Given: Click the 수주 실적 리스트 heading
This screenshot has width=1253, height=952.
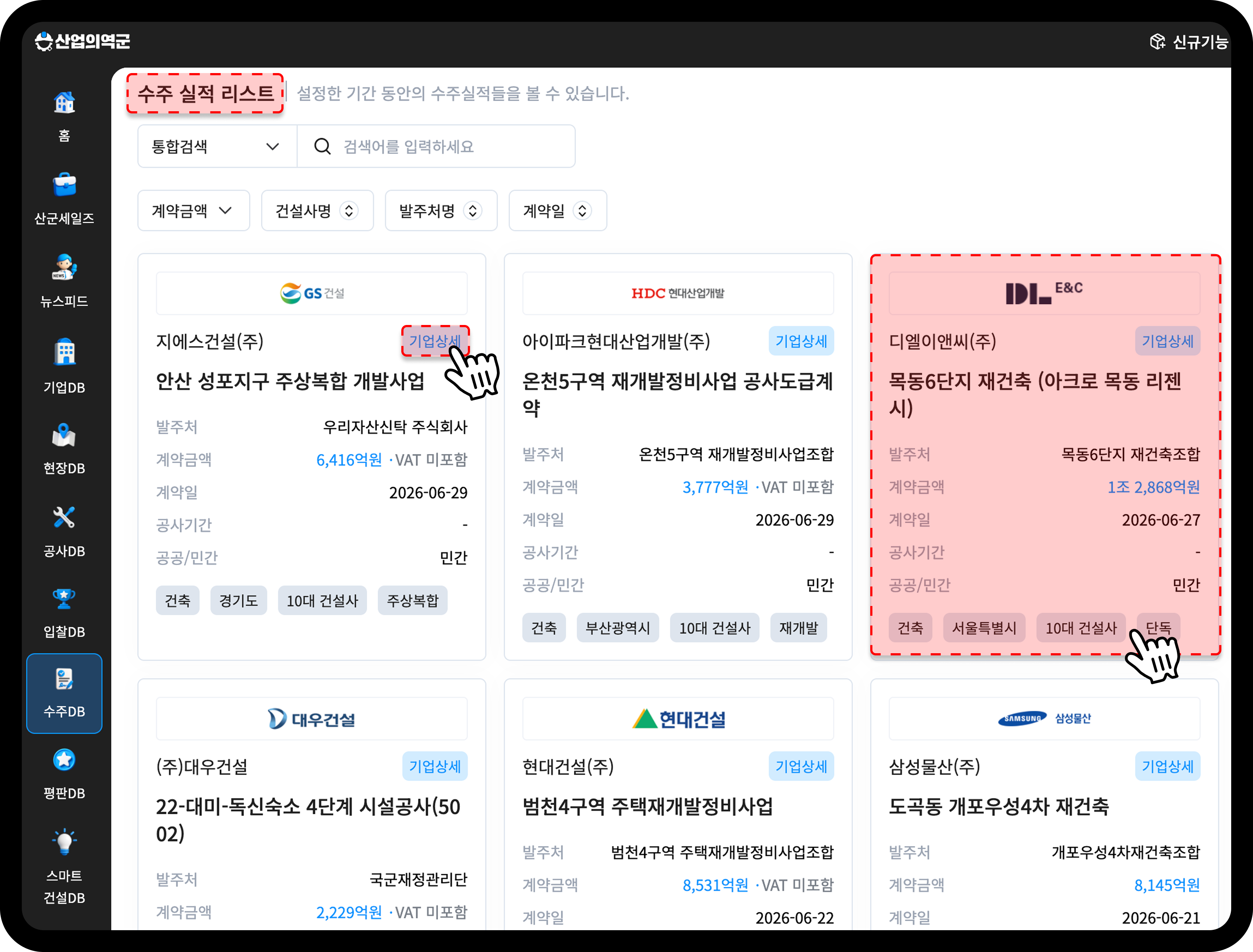Looking at the screenshot, I should [x=206, y=93].
